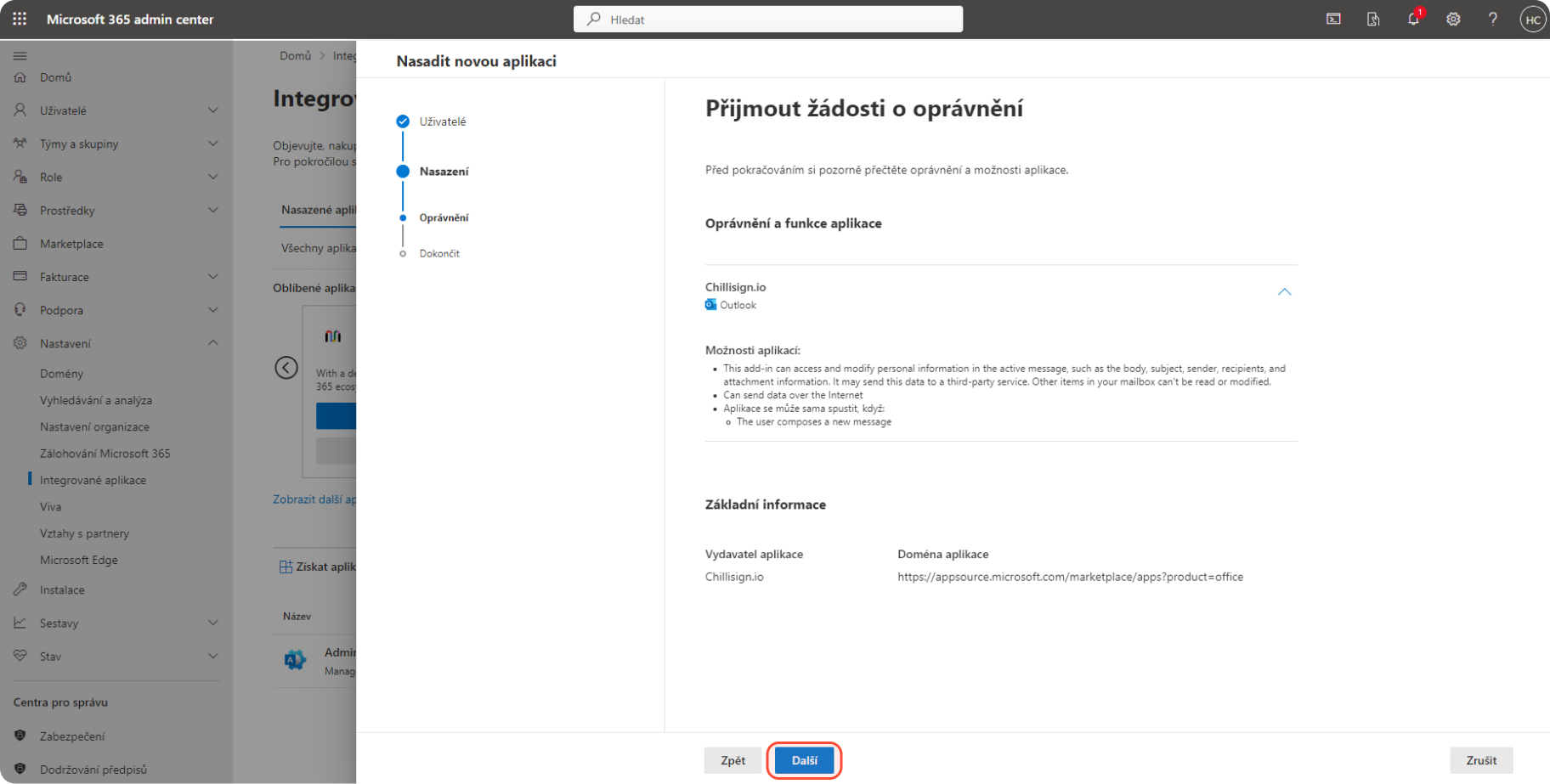Click the Prostředky icon in sidebar

coord(20,210)
